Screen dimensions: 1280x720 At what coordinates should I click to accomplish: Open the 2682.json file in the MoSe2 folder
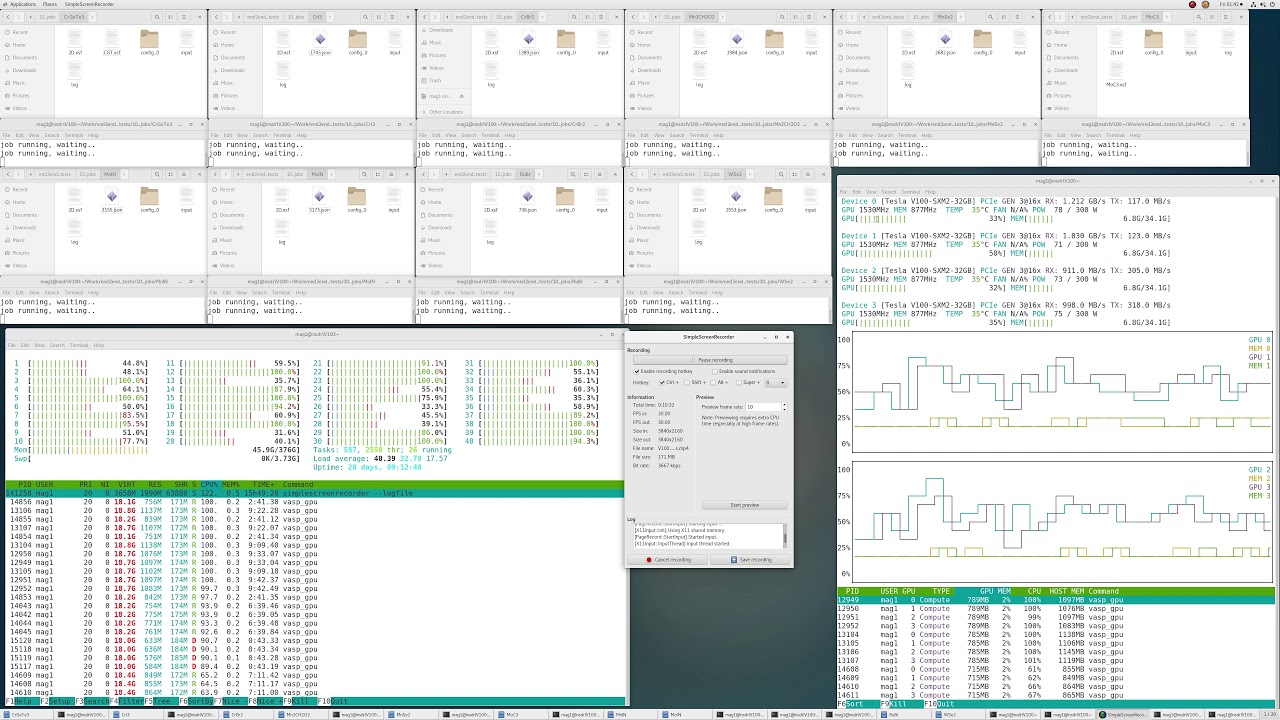(x=945, y=40)
